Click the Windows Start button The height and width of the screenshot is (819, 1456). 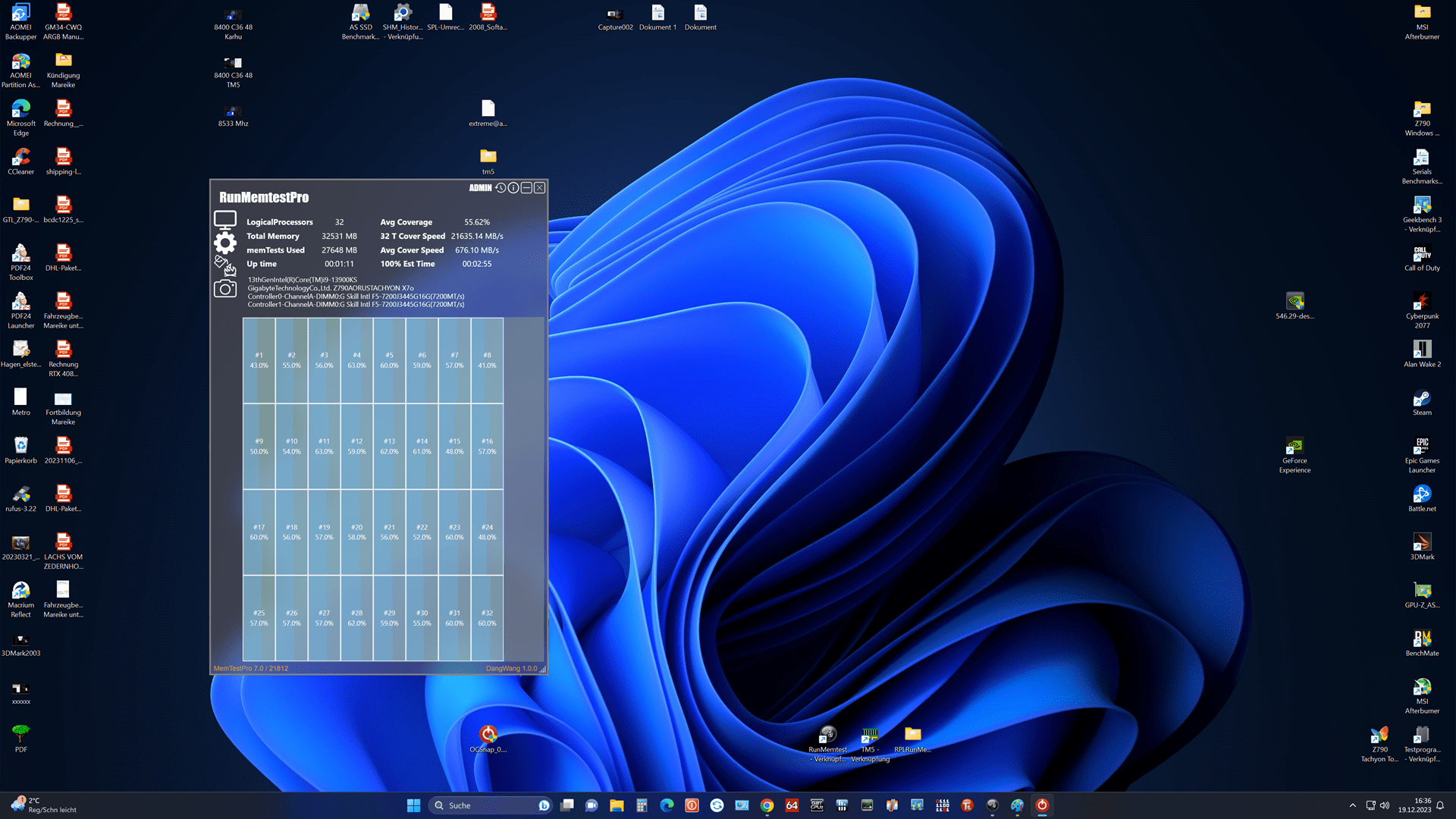pyautogui.click(x=413, y=805)
